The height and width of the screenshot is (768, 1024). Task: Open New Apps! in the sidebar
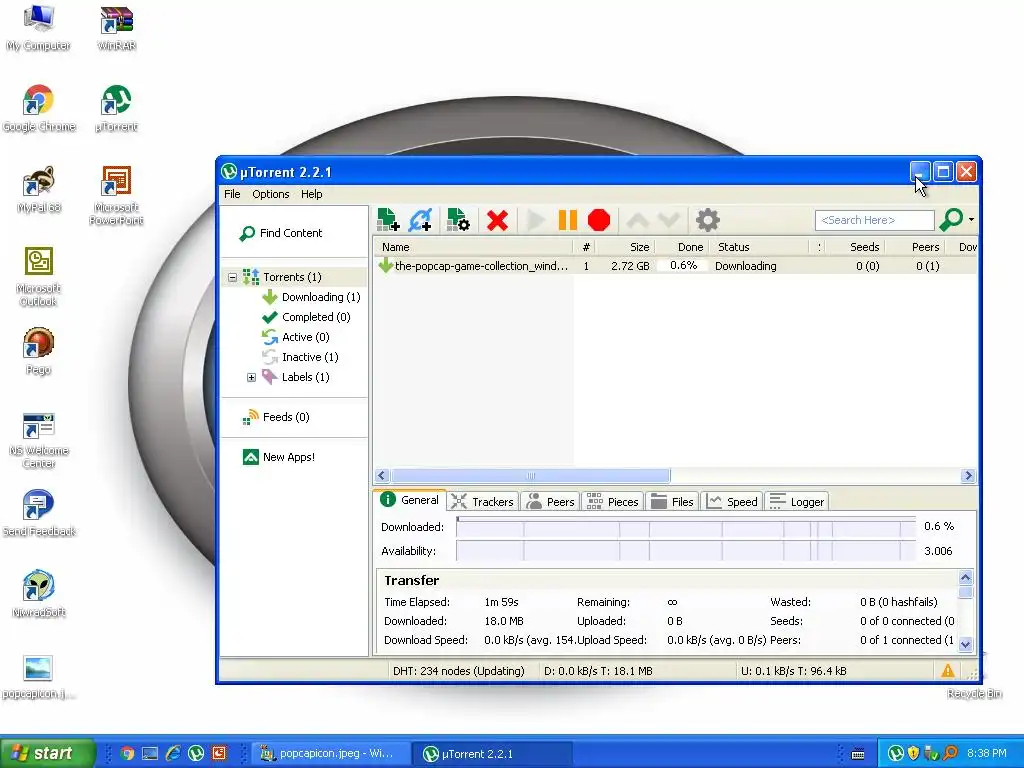(x=288, y=457)
